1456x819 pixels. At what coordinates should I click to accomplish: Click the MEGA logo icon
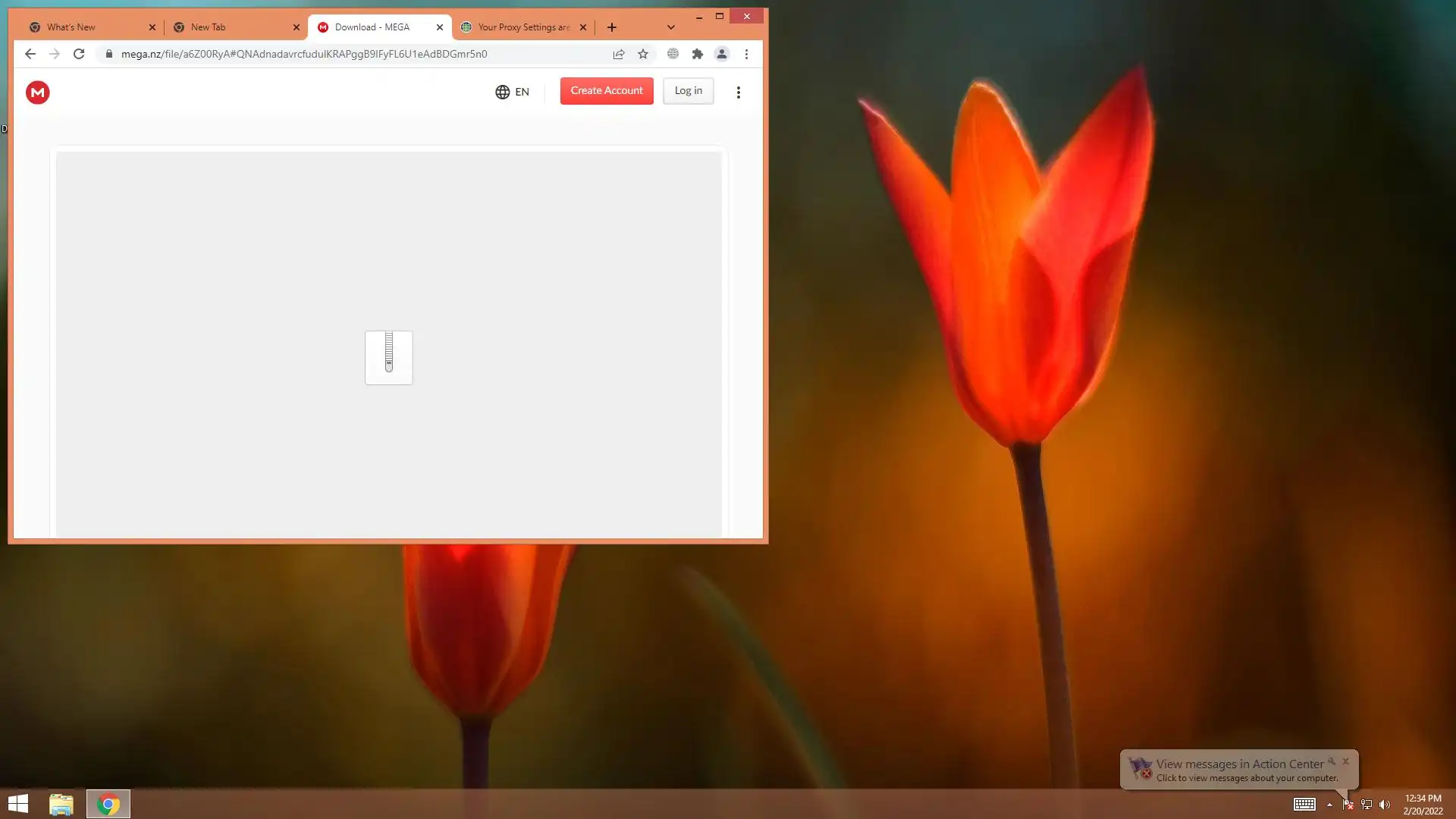click(37, 93)
